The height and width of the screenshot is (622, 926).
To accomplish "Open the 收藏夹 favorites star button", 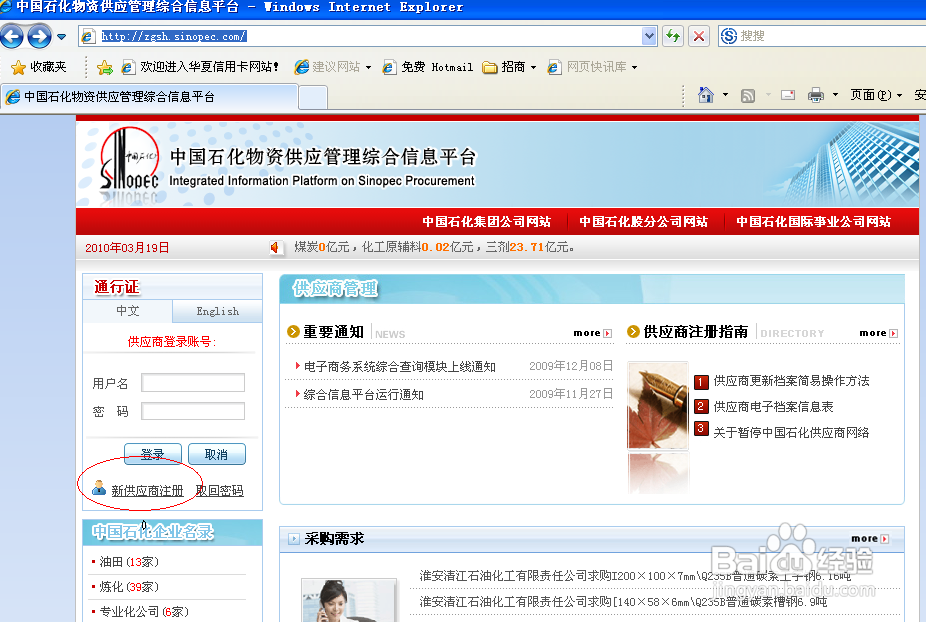I will click(39, 67).
